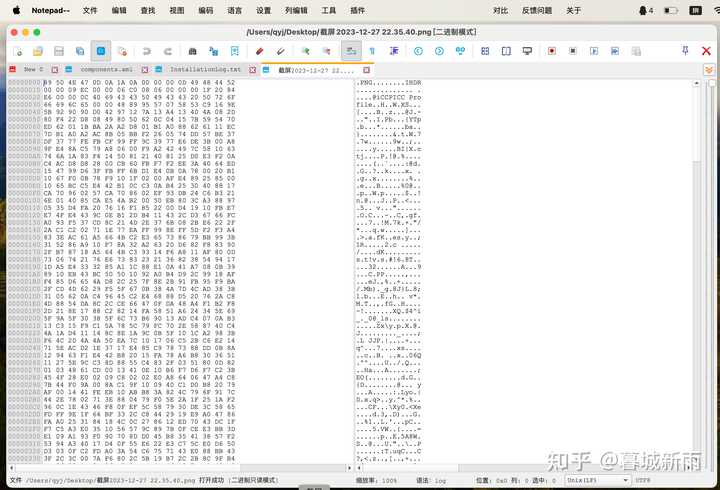Open the 对比 menu
720x490 pixels.
tap(501, 10)
